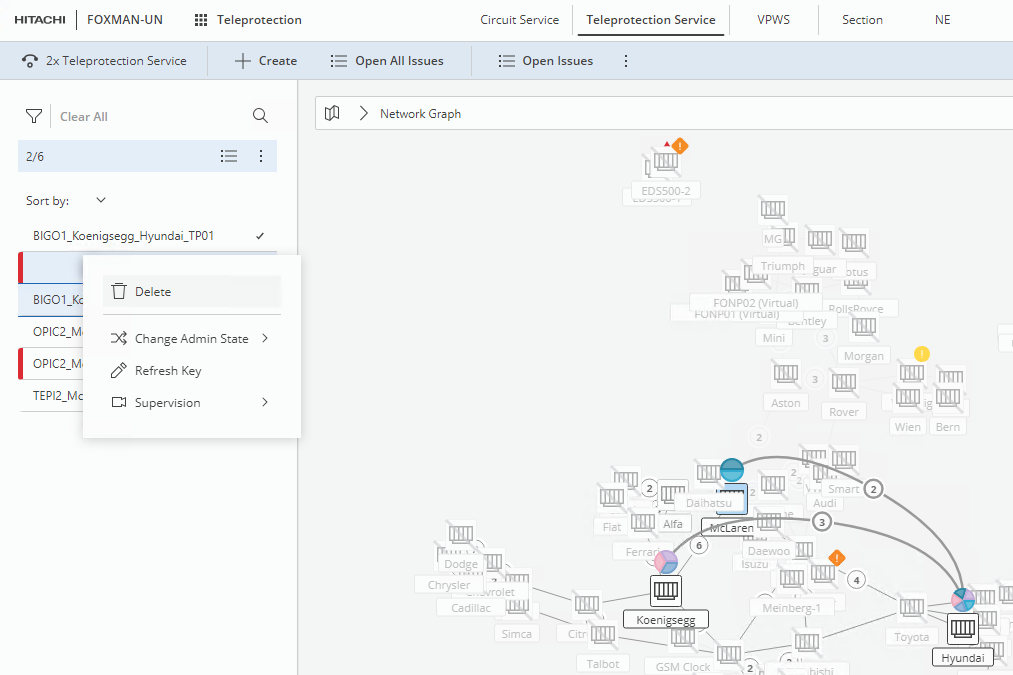The width and height of the screenshot is (1013, 675).
Task: Expand the Sort by dropdown
Action: [x=101, y=201]
